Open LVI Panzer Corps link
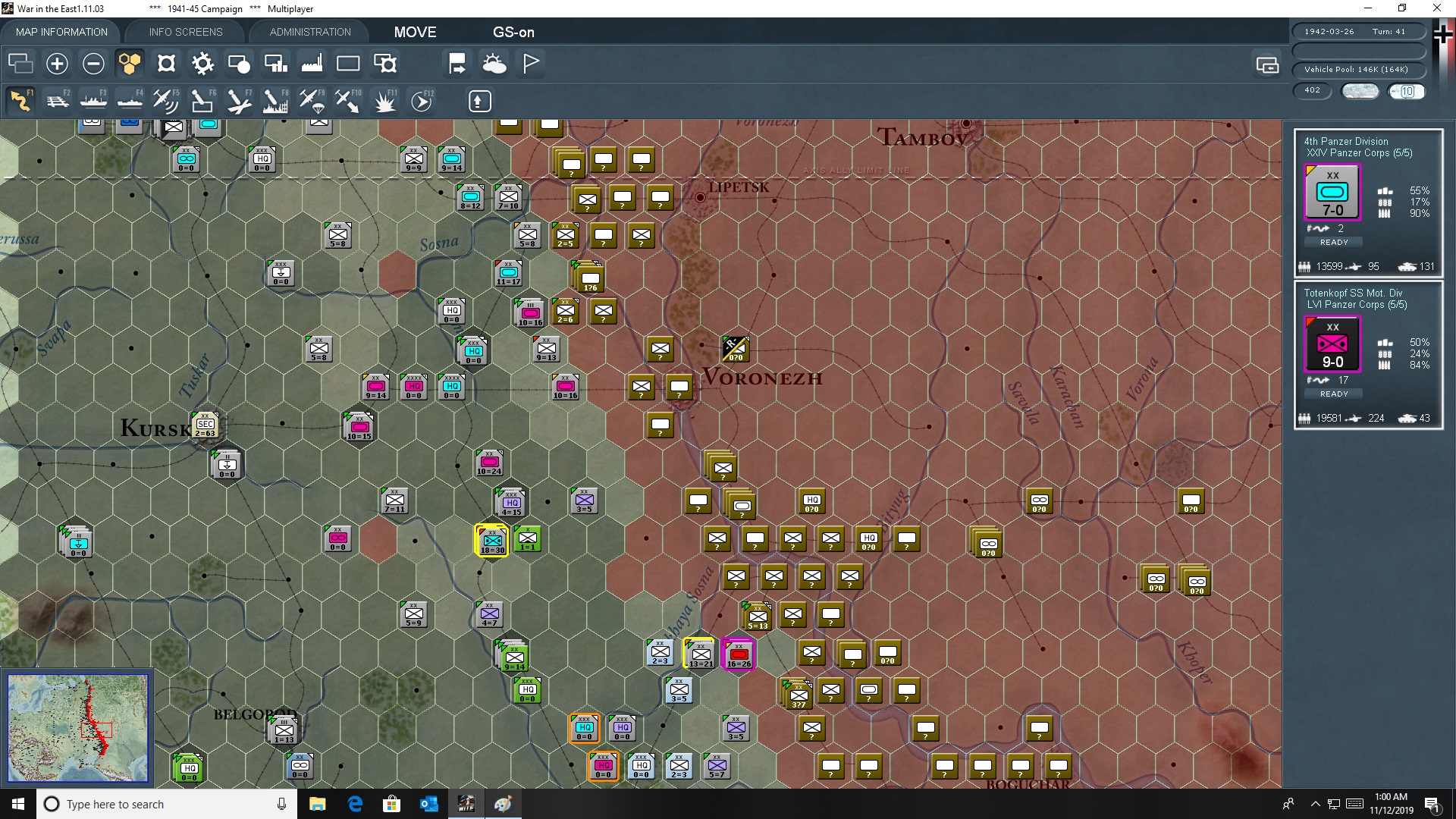This screenshot has height=819, width=1456. pyautogui.click(x=1357, y=304)
